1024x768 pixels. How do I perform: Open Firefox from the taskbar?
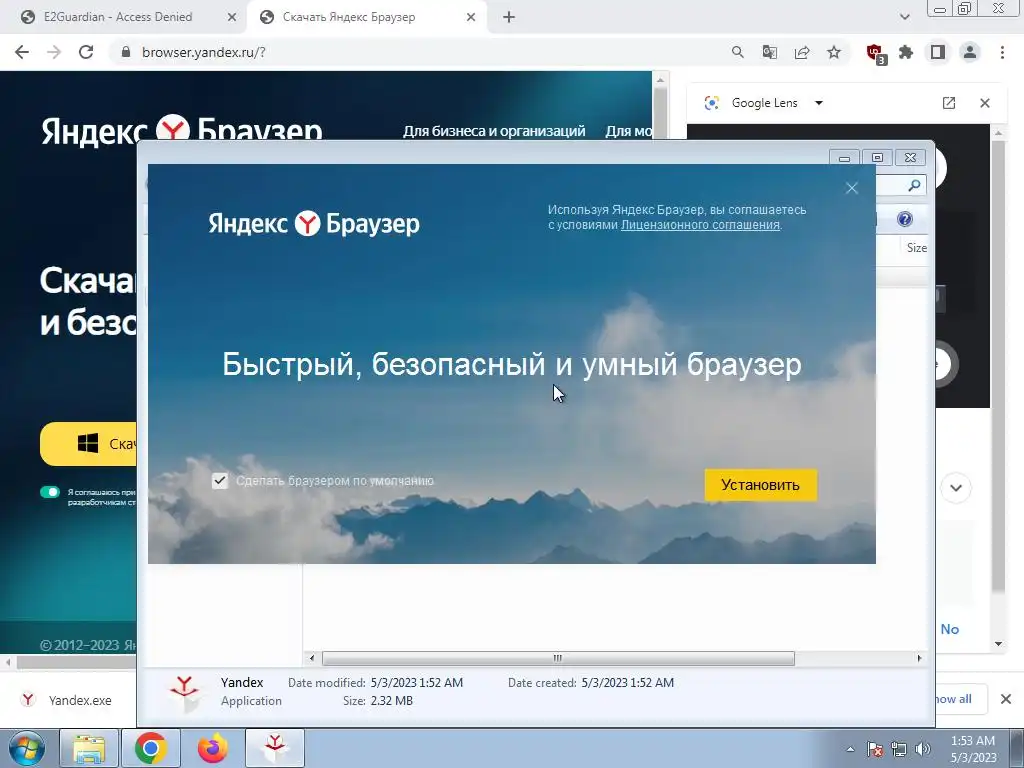click(x=213, y=748)
